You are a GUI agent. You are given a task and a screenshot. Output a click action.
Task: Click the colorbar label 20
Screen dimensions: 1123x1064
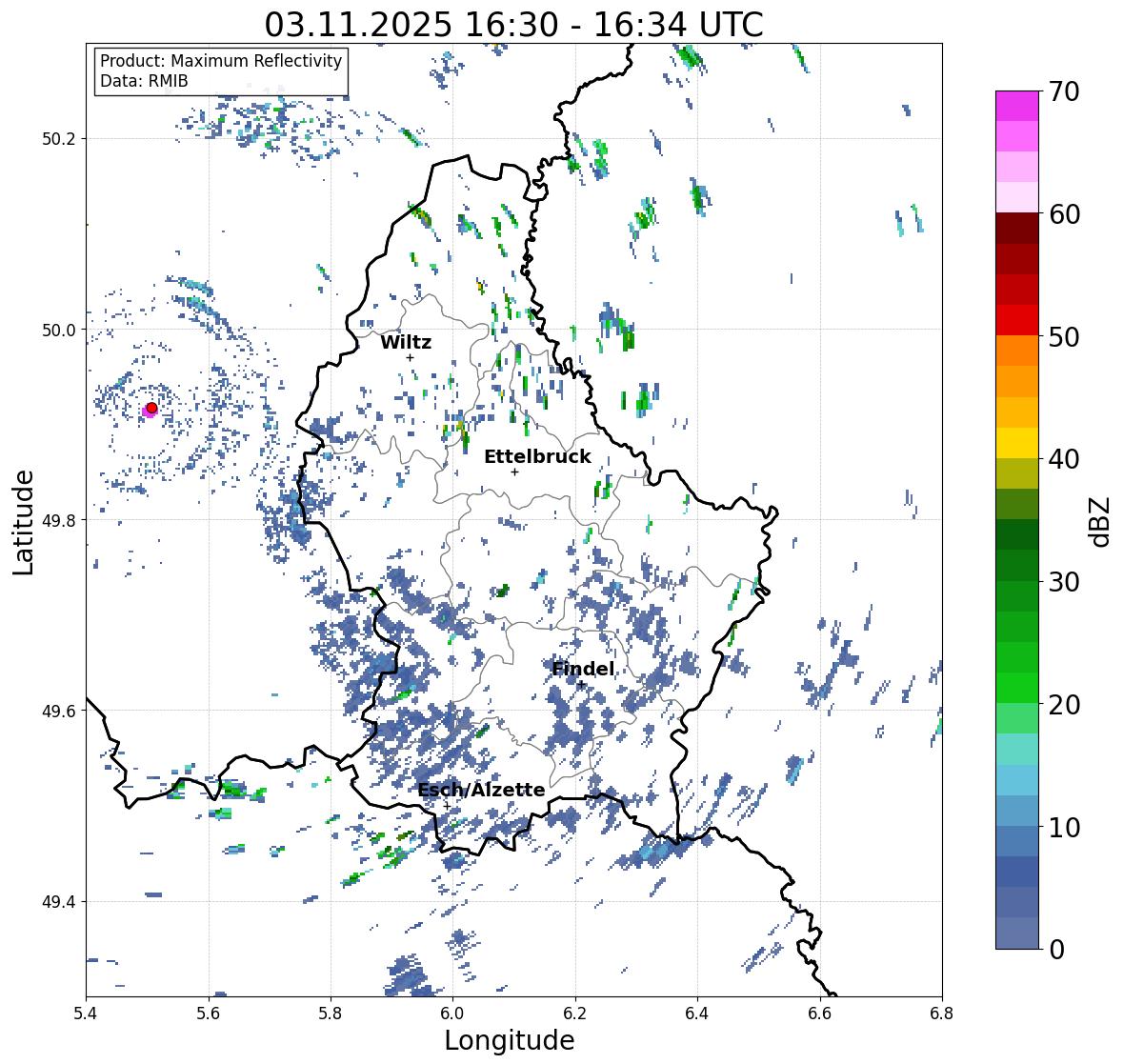pyautogui.click(x=1064, y=705)
